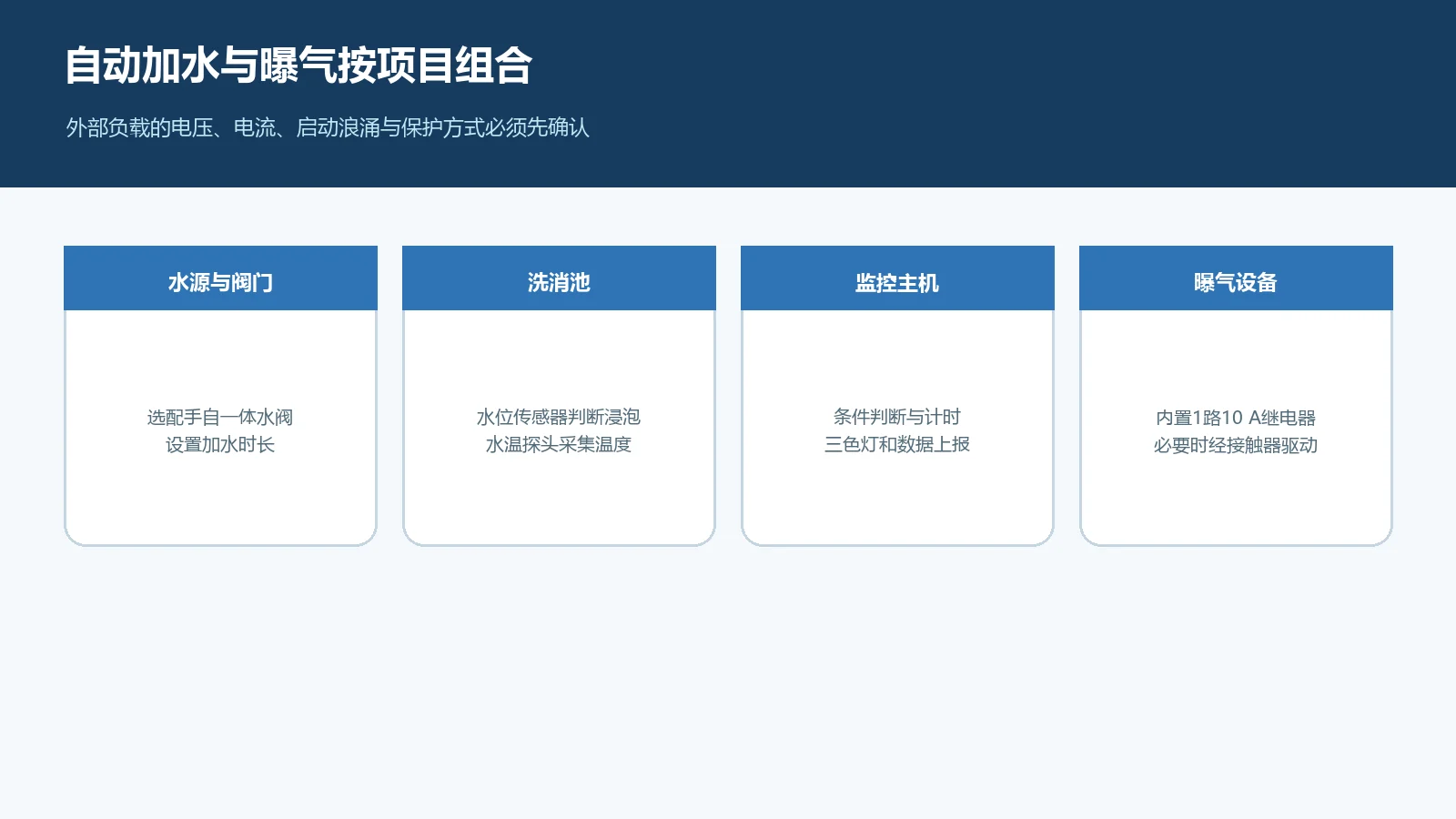The width and height of the screenshot is (1456, 819).
Task: Click the 水源与阀门 card header
Action: [220, 278]
